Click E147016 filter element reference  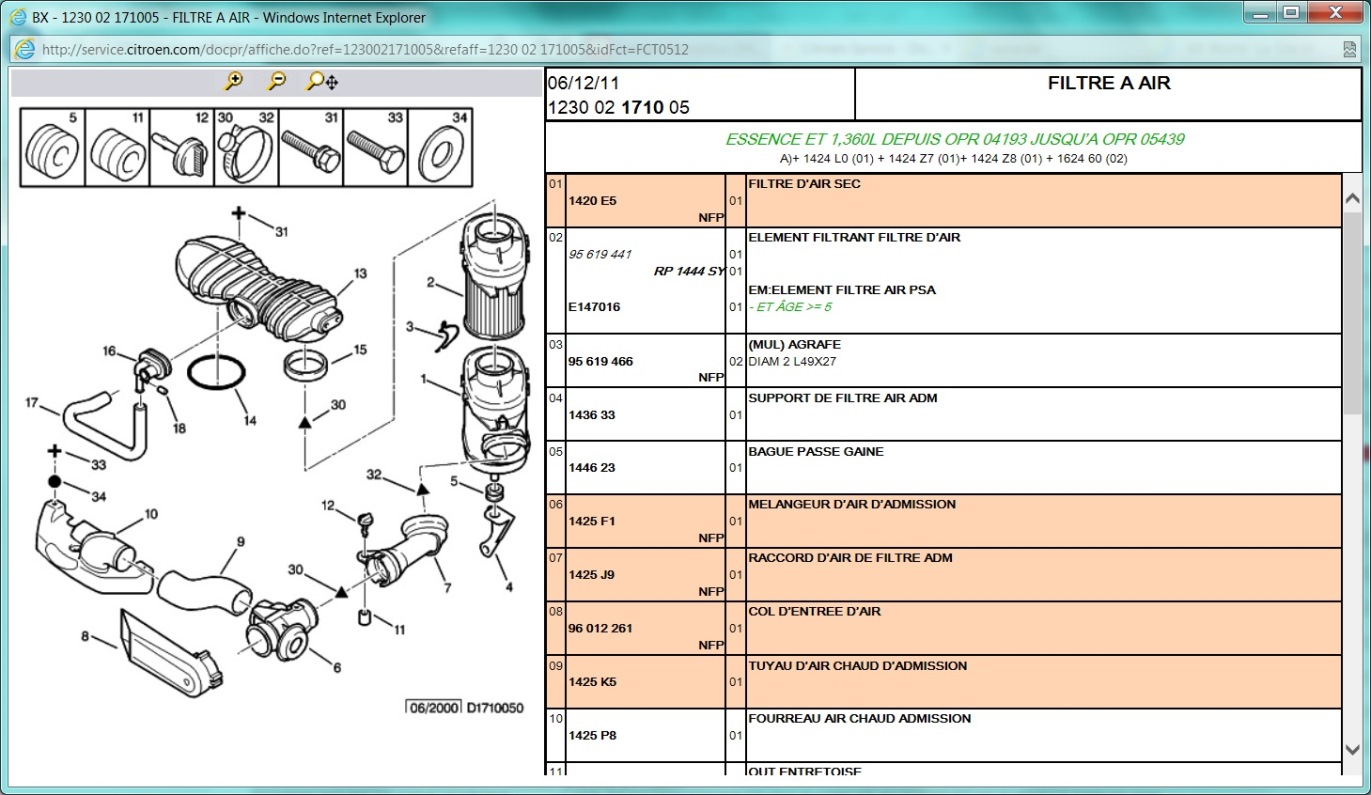[x=594, y=307]
